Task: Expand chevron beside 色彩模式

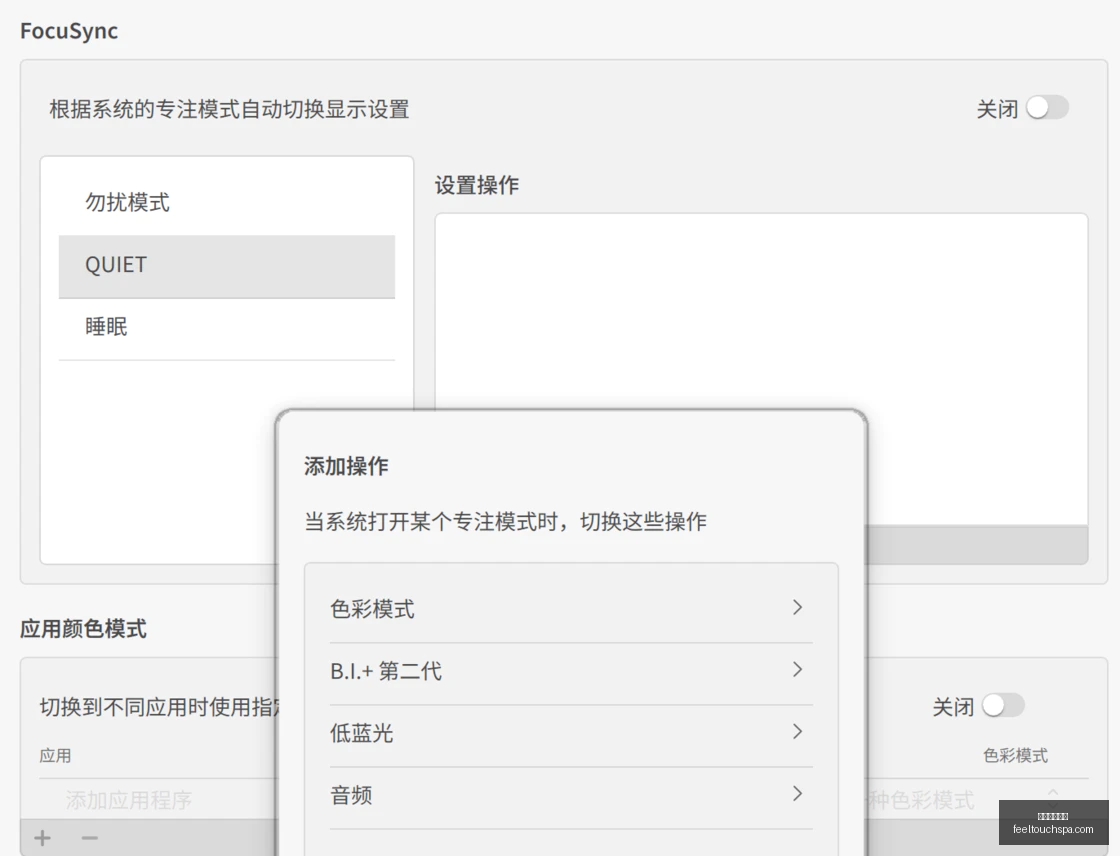Action: [x=798, y=607]
